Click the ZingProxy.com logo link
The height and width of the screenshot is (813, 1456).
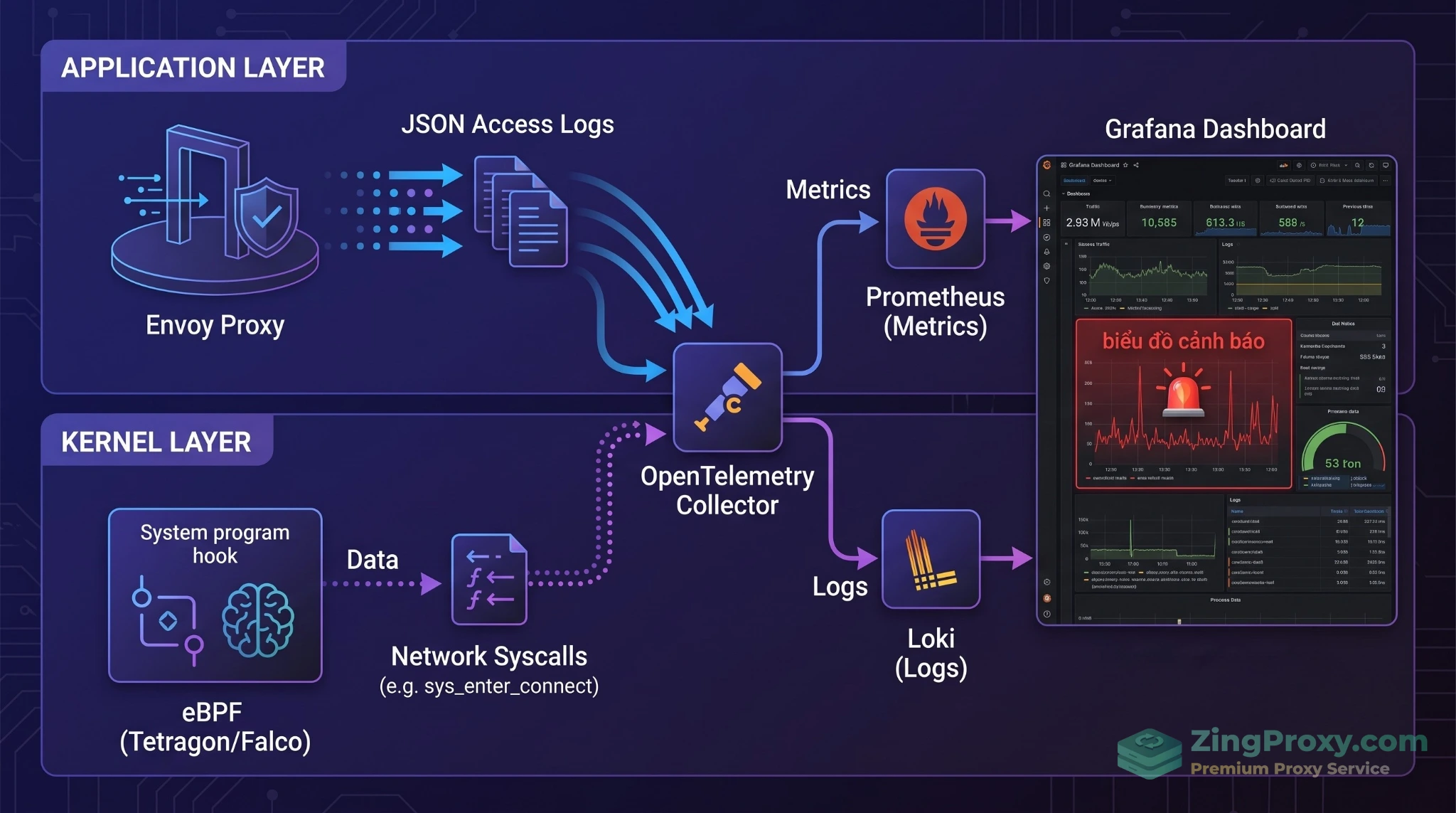pos(1272,752)
